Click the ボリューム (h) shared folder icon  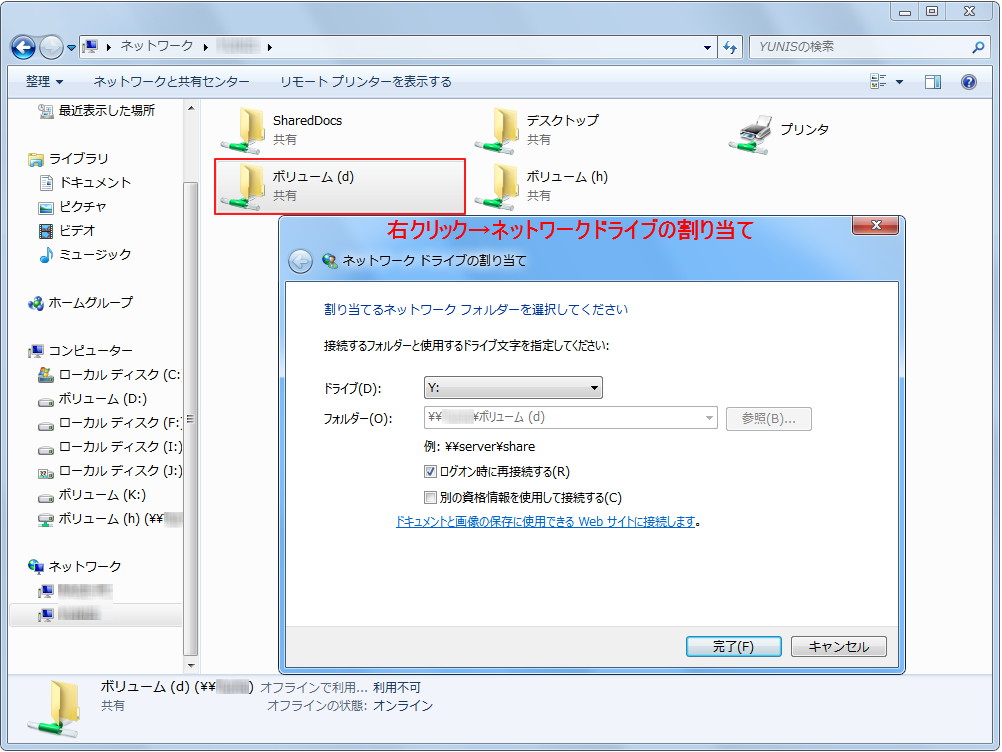tap(496, 186)
